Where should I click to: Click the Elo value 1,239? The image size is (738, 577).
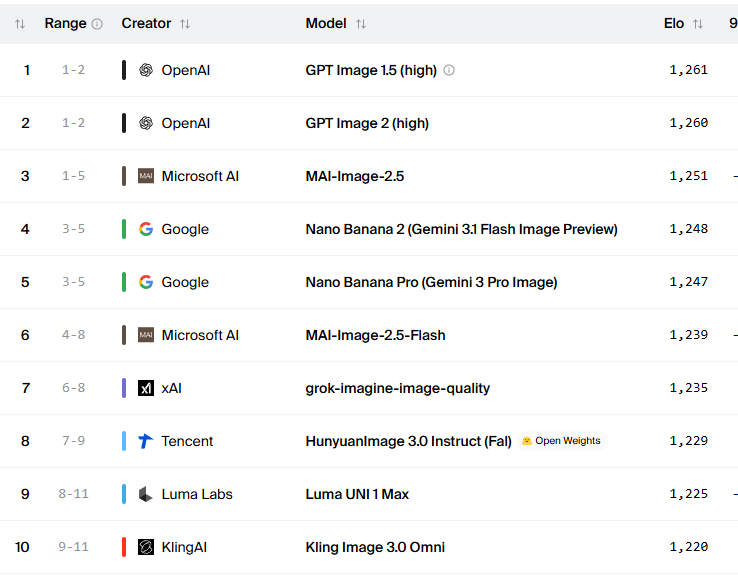coord(689,335)
